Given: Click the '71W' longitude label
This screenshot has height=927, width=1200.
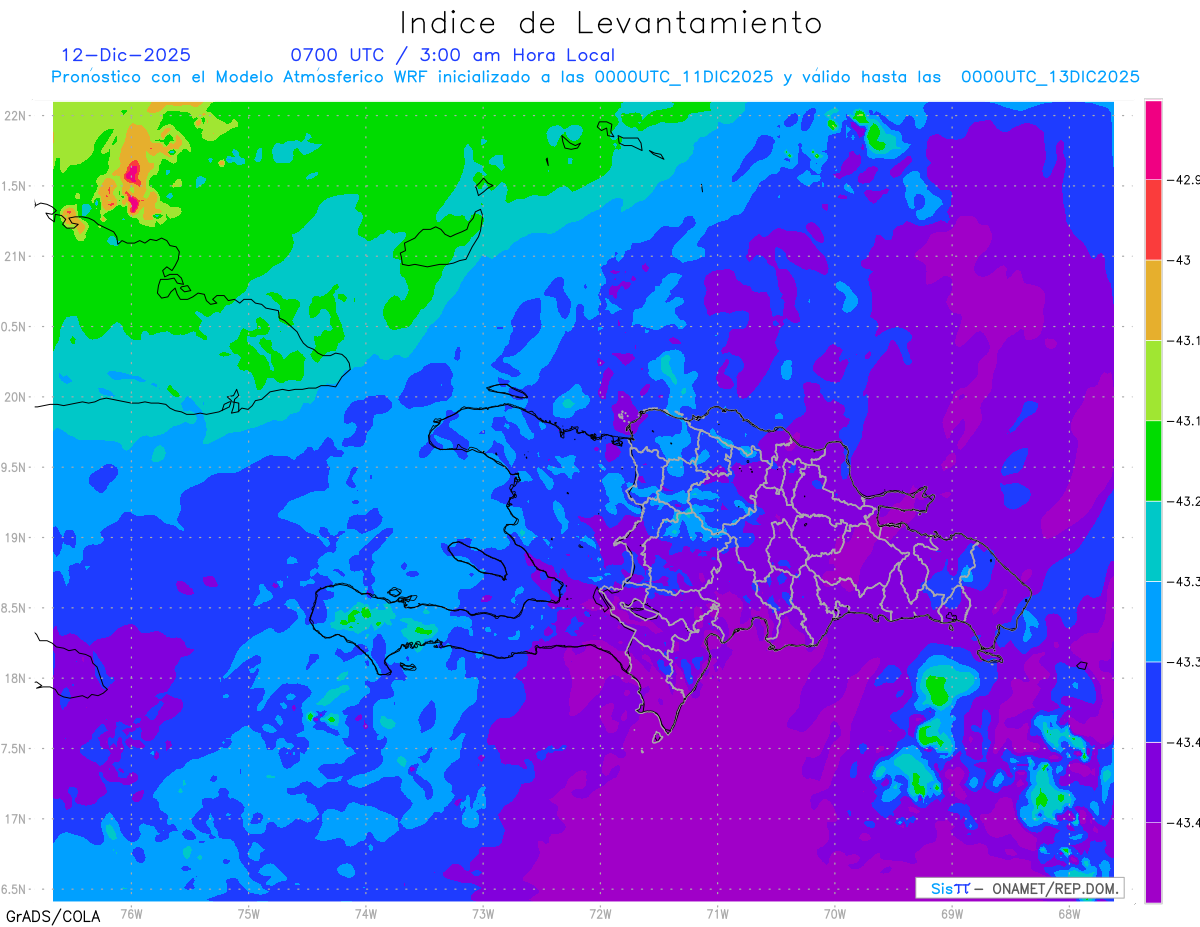Looking at the screenshot, I should 717,913.
